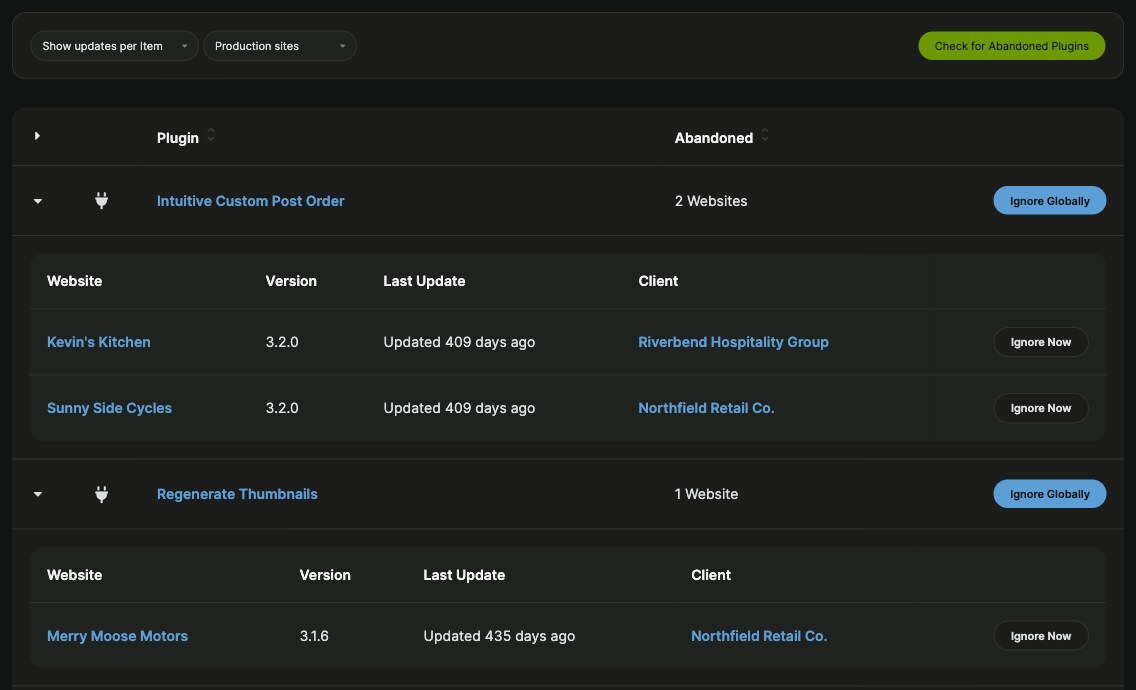Sort by Abandoned column header
This screenshot has width=1136, height=690.
pos(714,138)
